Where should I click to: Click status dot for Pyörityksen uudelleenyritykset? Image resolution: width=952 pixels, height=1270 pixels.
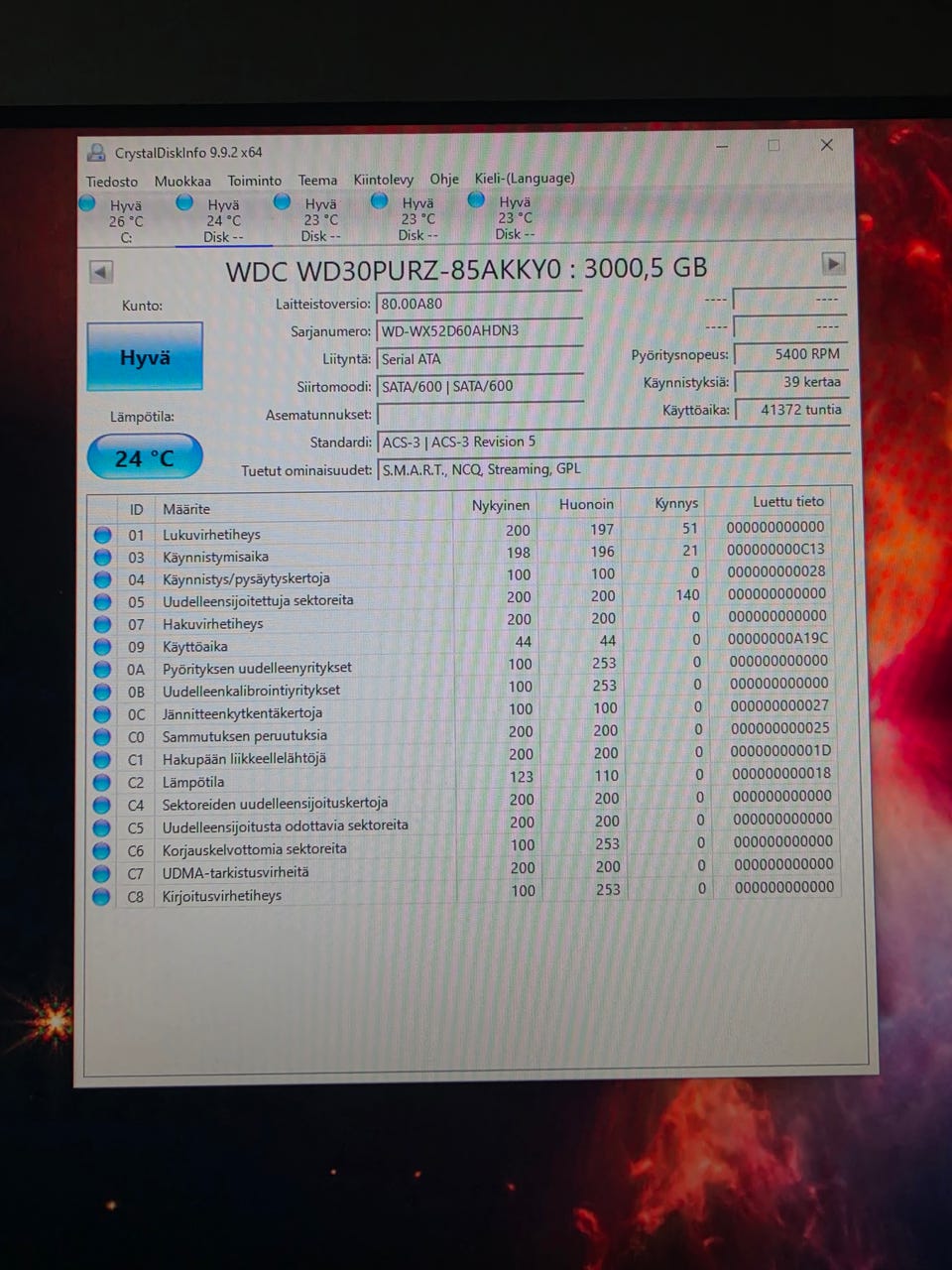click(x=102, y=669)
